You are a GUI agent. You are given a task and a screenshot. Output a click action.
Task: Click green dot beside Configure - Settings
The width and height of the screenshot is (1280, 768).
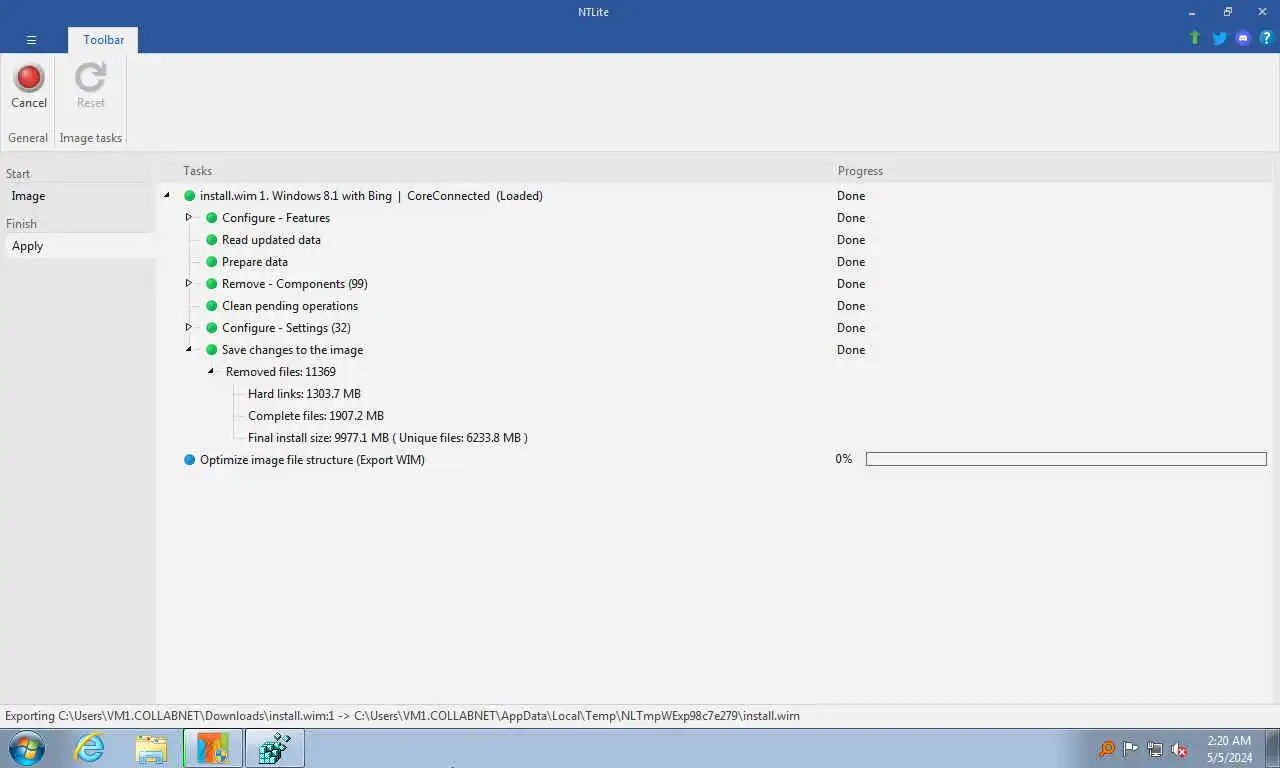[x=212, y=328]
